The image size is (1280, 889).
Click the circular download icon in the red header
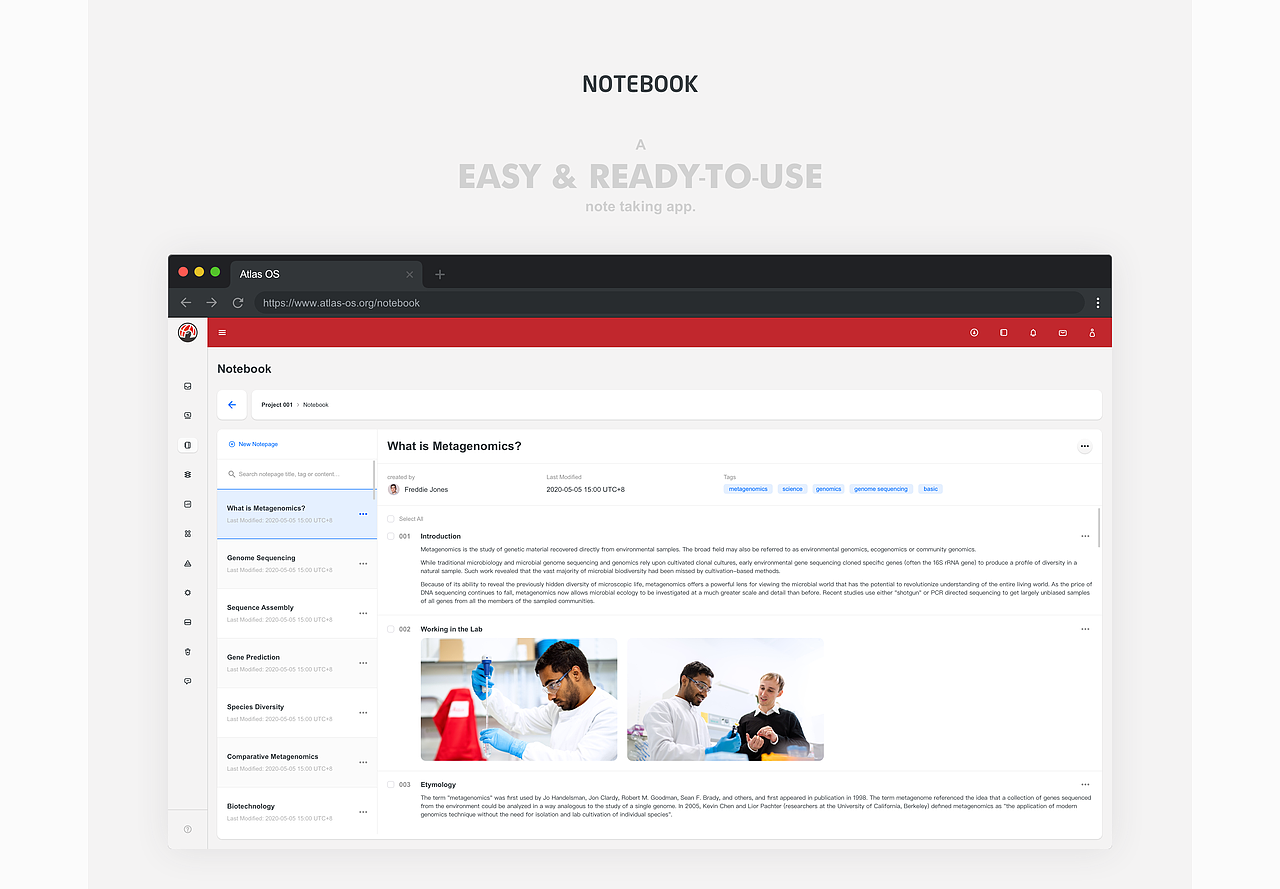[x=974, y=333]
